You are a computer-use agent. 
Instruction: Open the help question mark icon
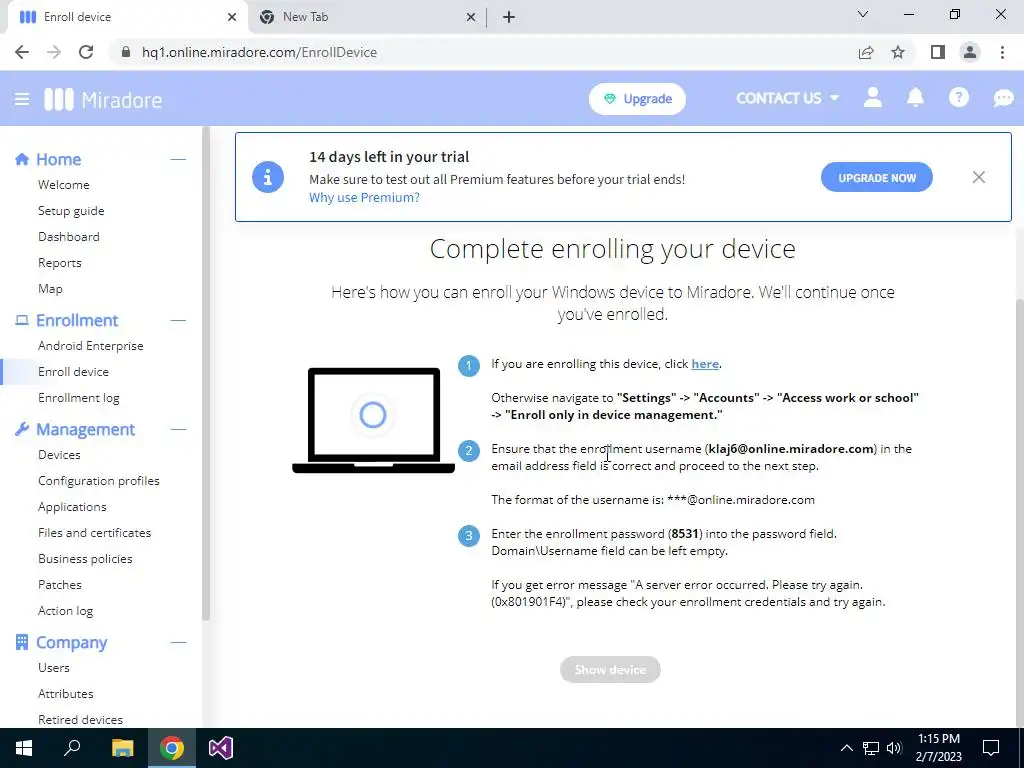point(958,98)
